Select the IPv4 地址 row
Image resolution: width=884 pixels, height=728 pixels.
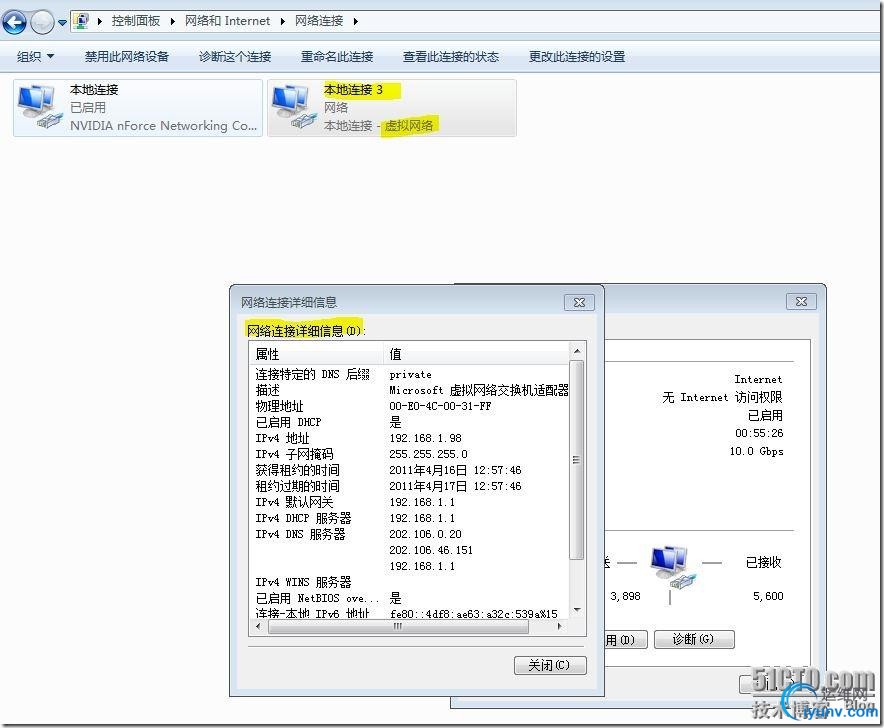(409, 438)
